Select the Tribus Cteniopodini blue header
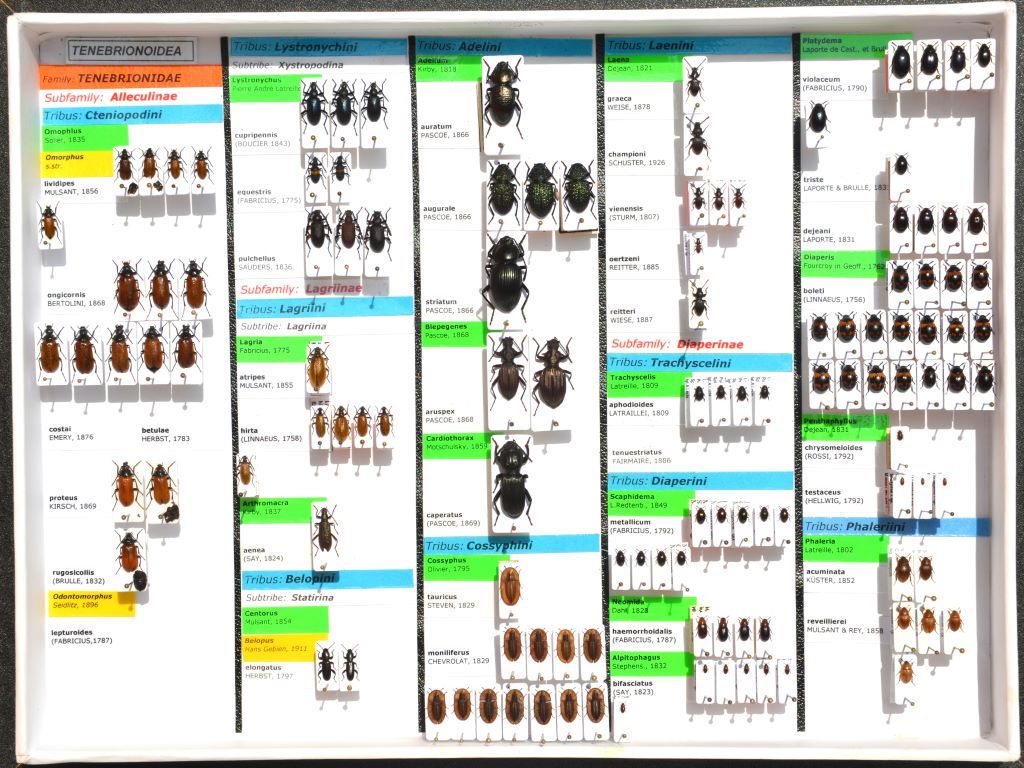 pos(130,114)
